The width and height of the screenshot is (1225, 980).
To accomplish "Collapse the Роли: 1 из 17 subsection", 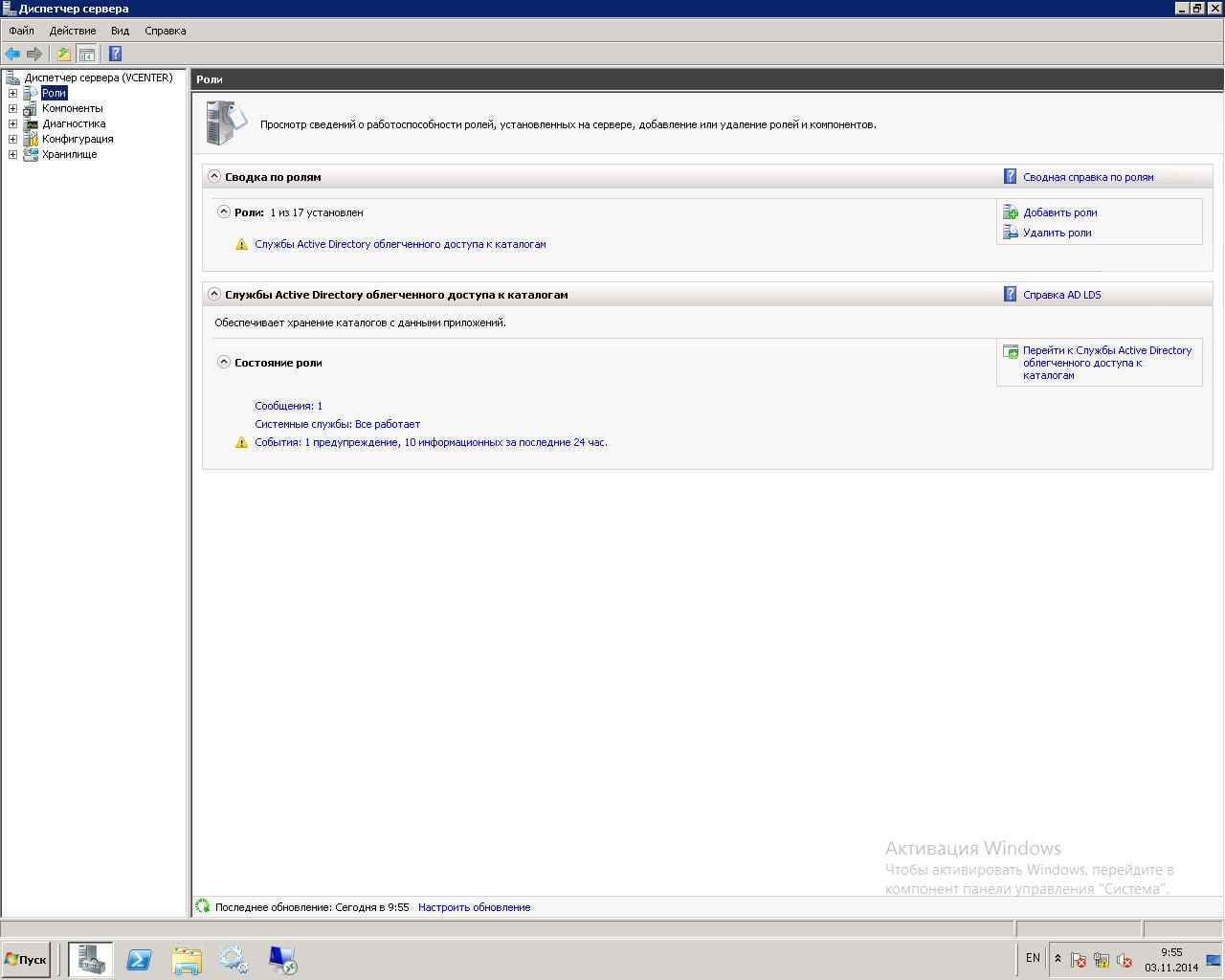I will click(224, 212).
